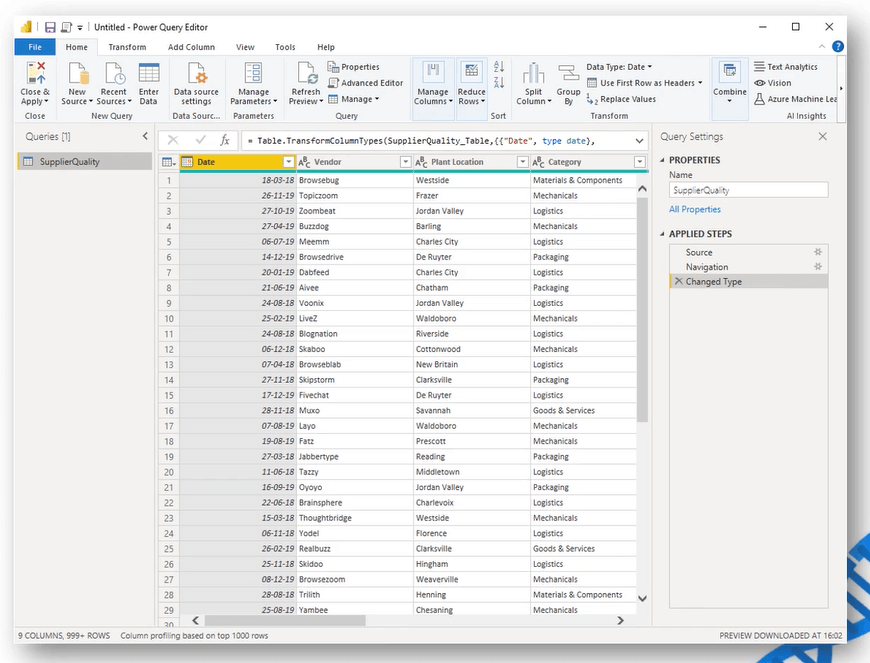Click the Group By icon
Viewport: 870px width, 663px height.
(x=568, y=73)
